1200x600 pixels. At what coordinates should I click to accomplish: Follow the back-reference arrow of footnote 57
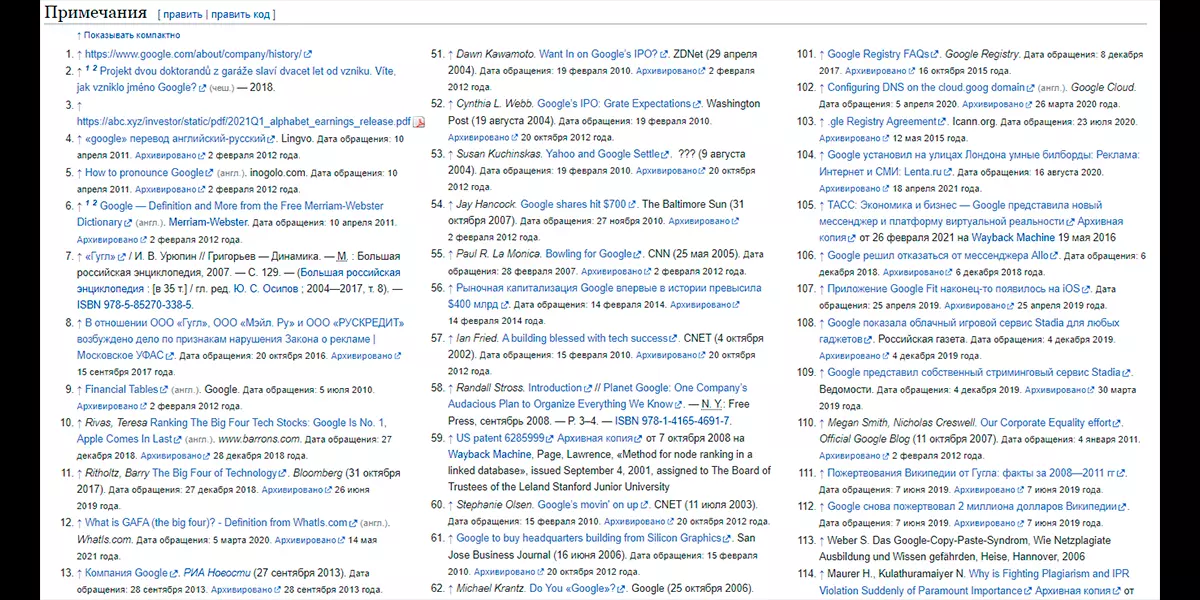(x=450, y=338)
